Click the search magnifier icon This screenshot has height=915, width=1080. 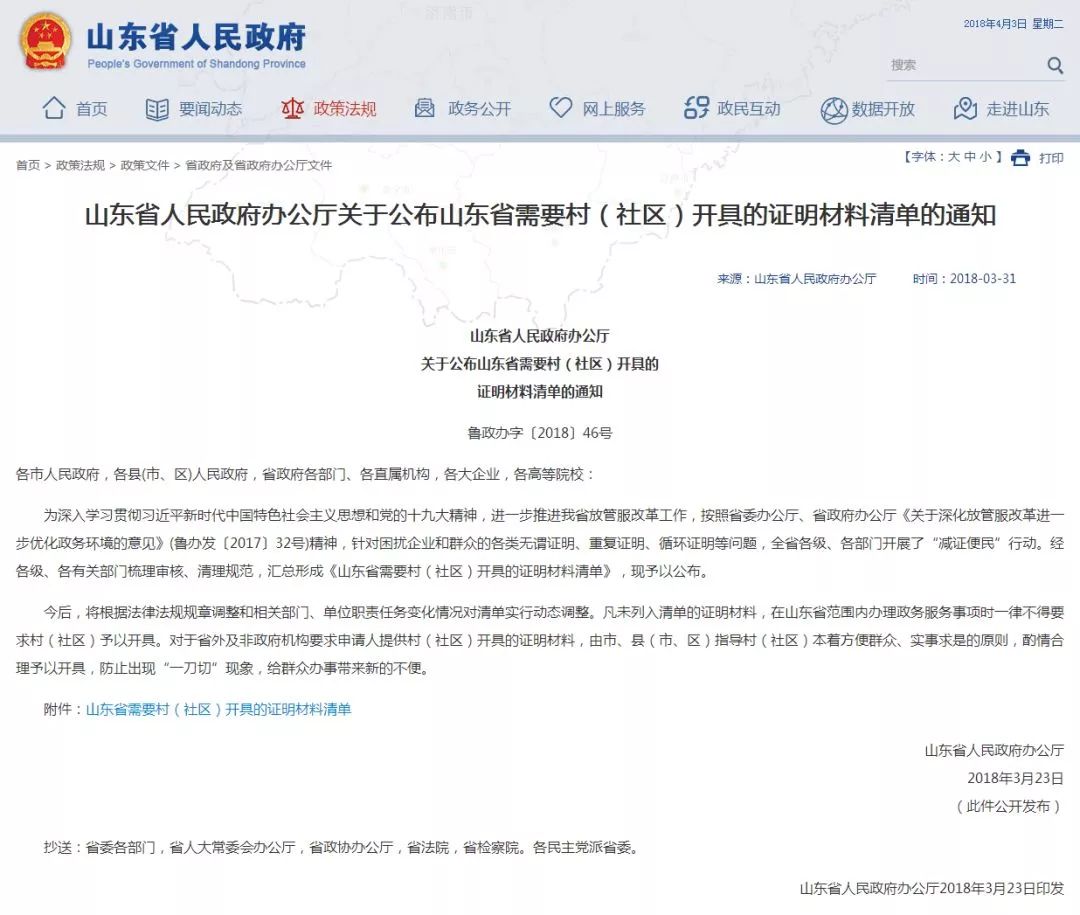[x=1055, y=65]
